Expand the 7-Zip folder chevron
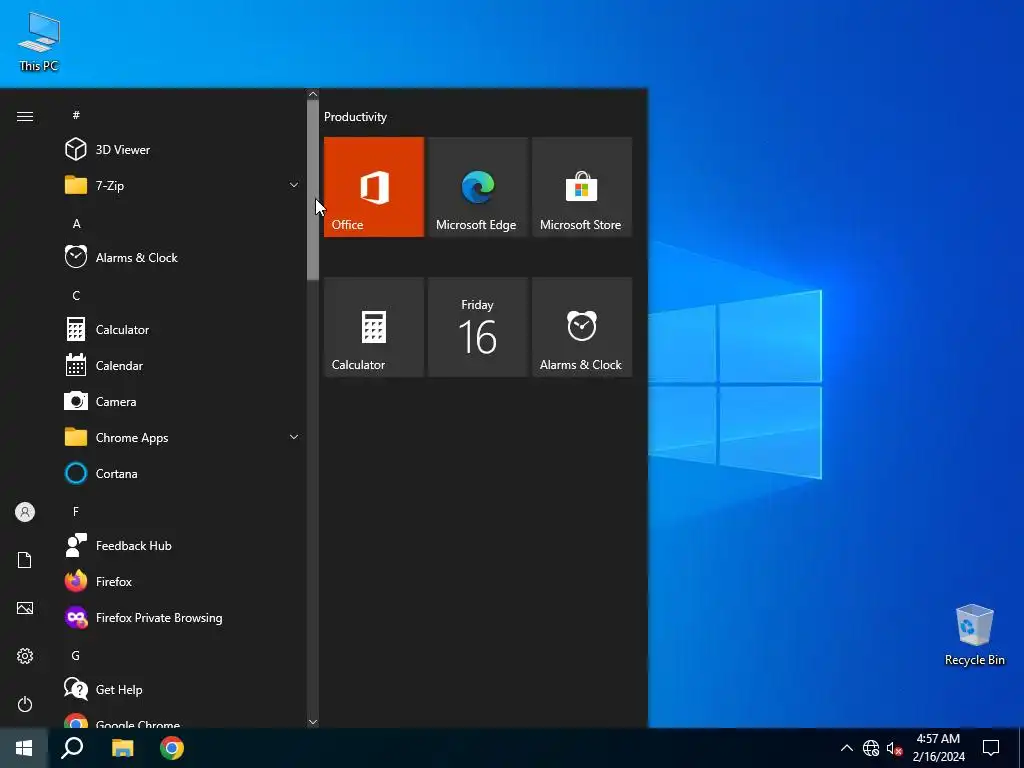Image resolution: width=1024 pixels, height=768 pixels. pos(294,185)
